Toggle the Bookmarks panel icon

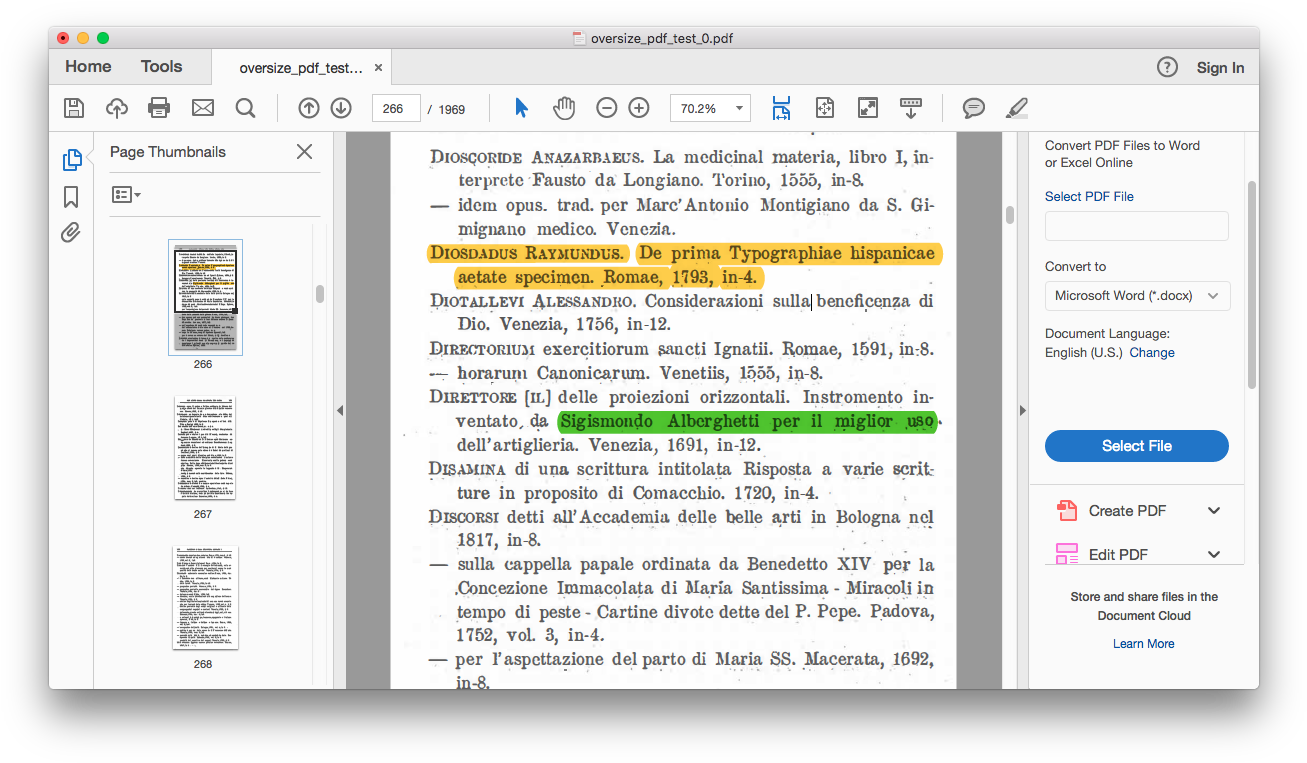click(x=71, y=196)
